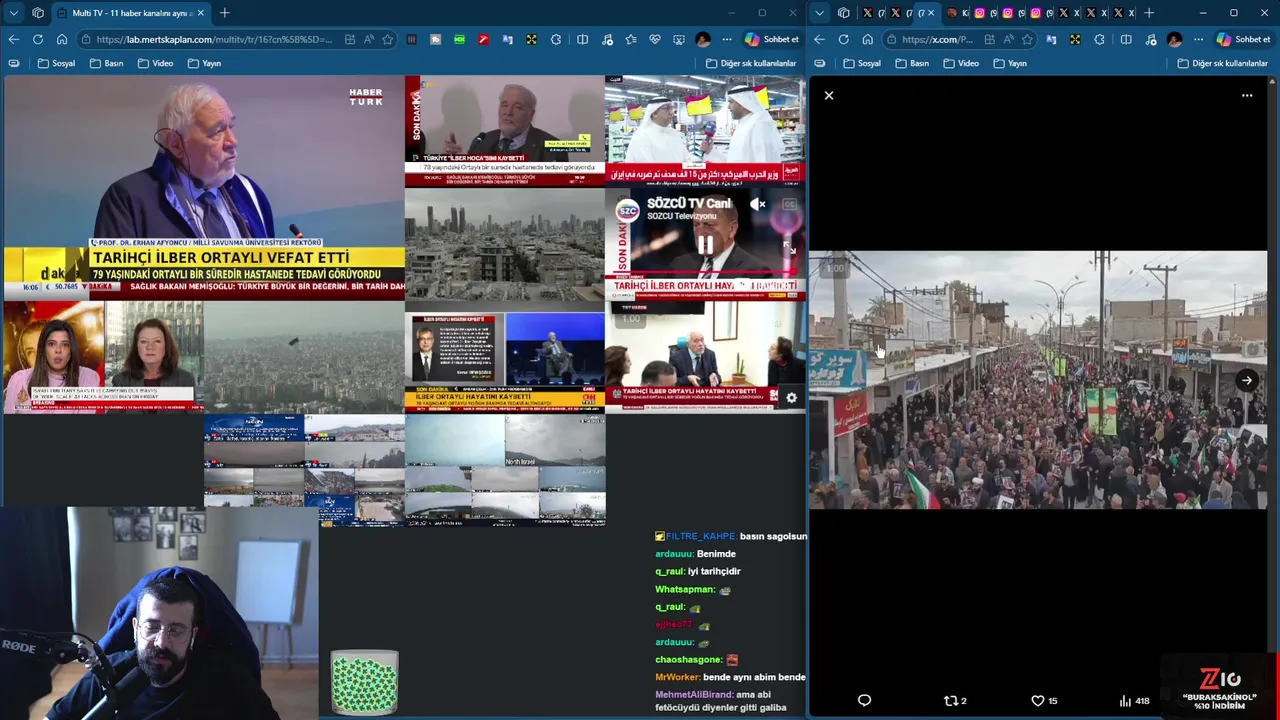Click the Arabic supermarket news tile
The height and width of the screenshot is (720, 1280).
(704, 131)
